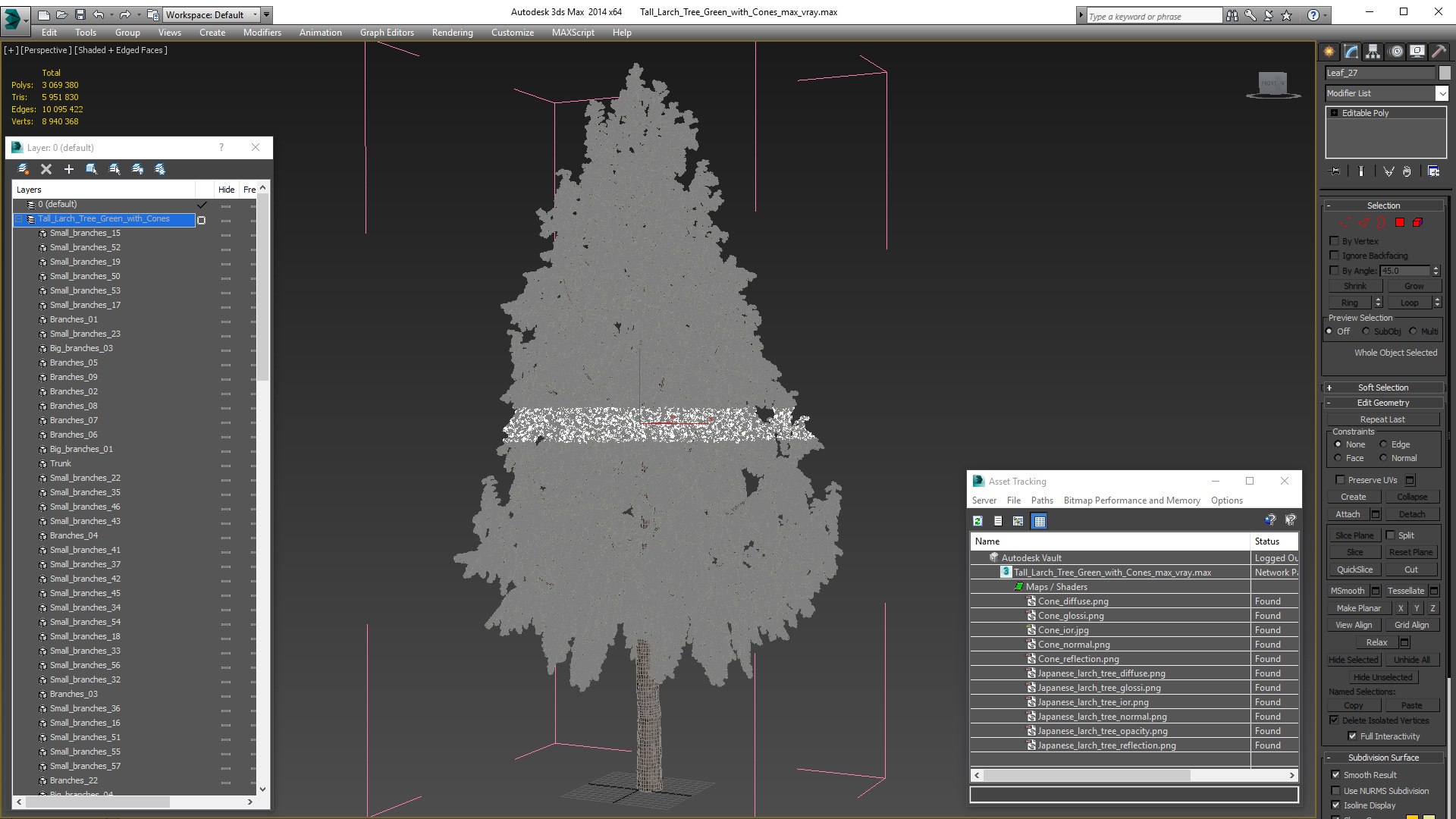Click Pin Stack icon under modifier stack
This screenshot has height=819, width=1456.
[1335, 171]
